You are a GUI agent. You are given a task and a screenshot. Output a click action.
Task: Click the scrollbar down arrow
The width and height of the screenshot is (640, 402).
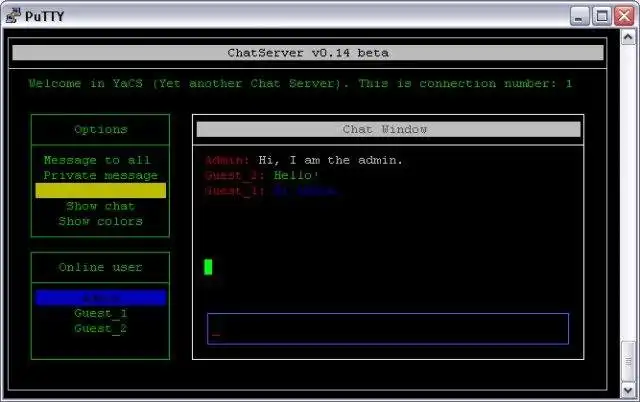(x=628, y=390)
